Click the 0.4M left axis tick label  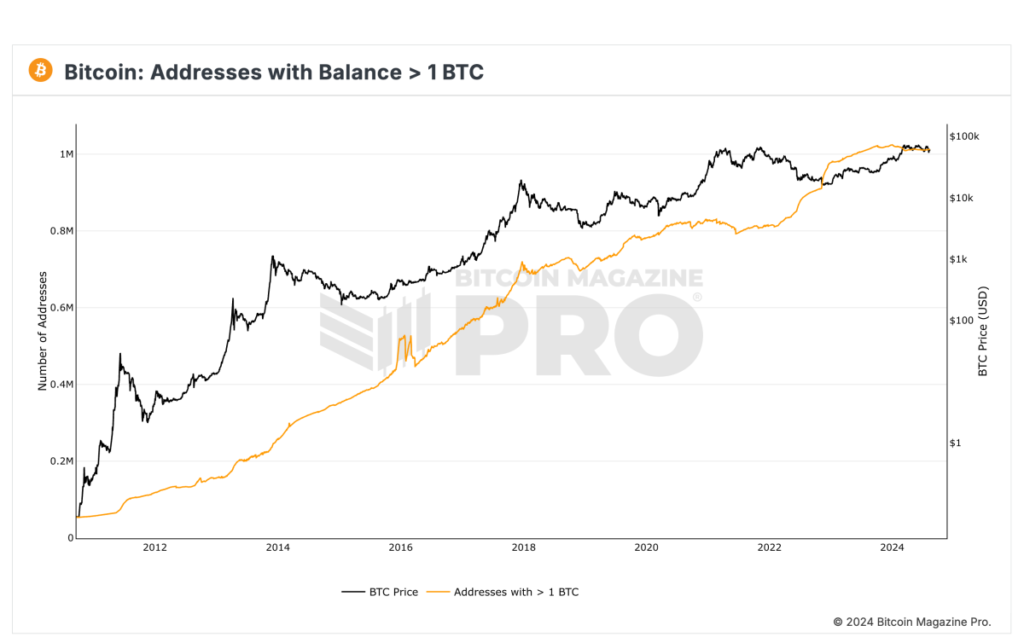point(60,385)
